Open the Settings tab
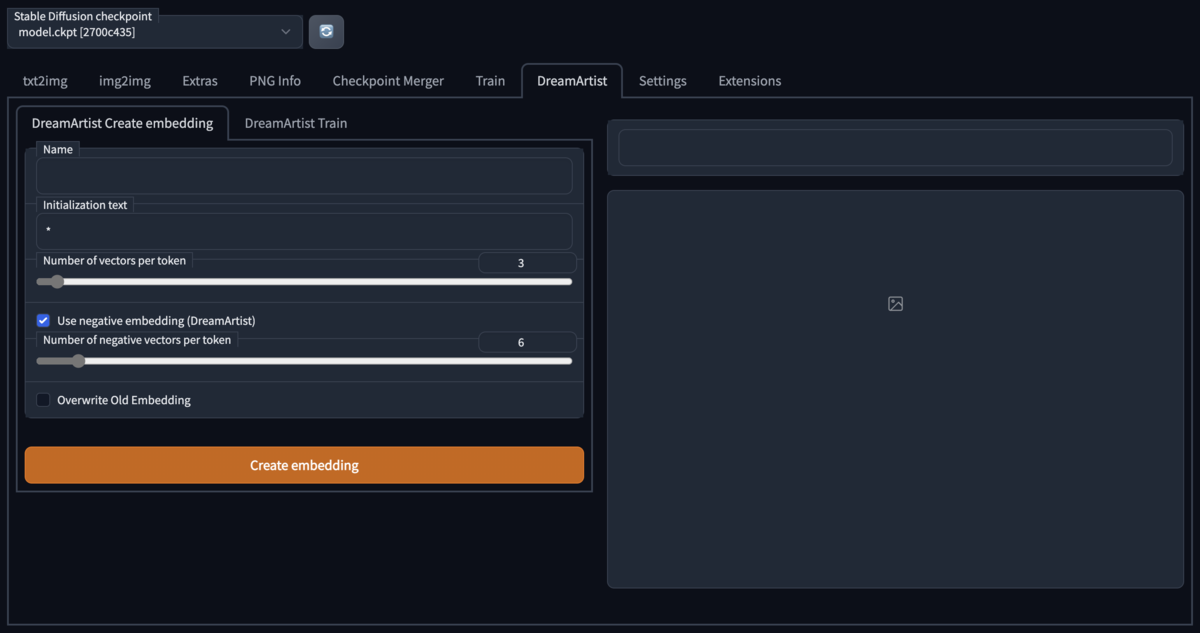1200x633 pixels. (663, 81)
